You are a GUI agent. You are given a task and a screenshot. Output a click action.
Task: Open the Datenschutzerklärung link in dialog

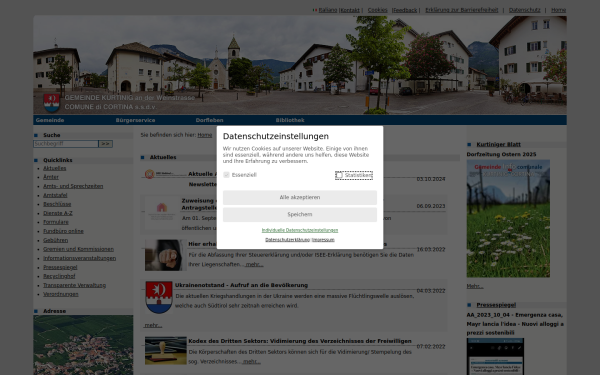coord(287,240)
